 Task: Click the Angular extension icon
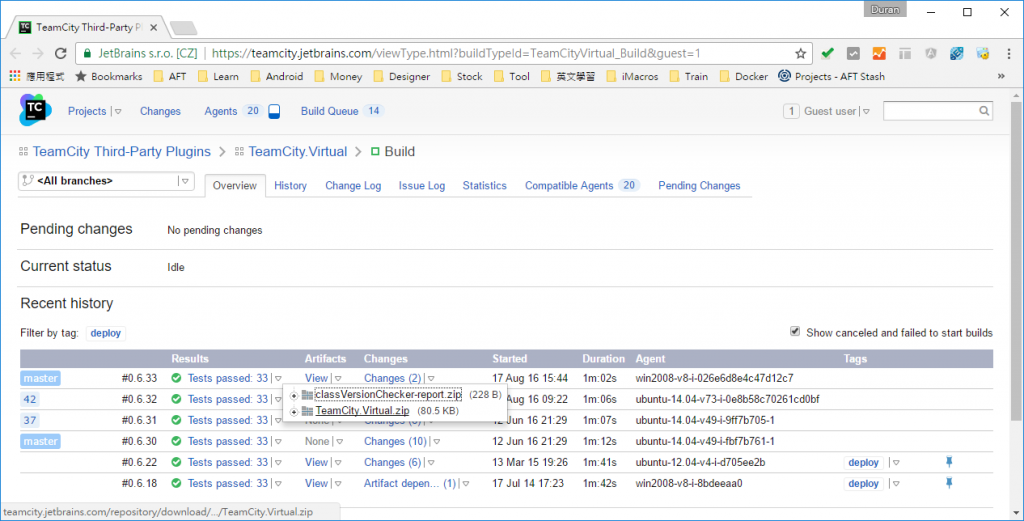(931, 54)
